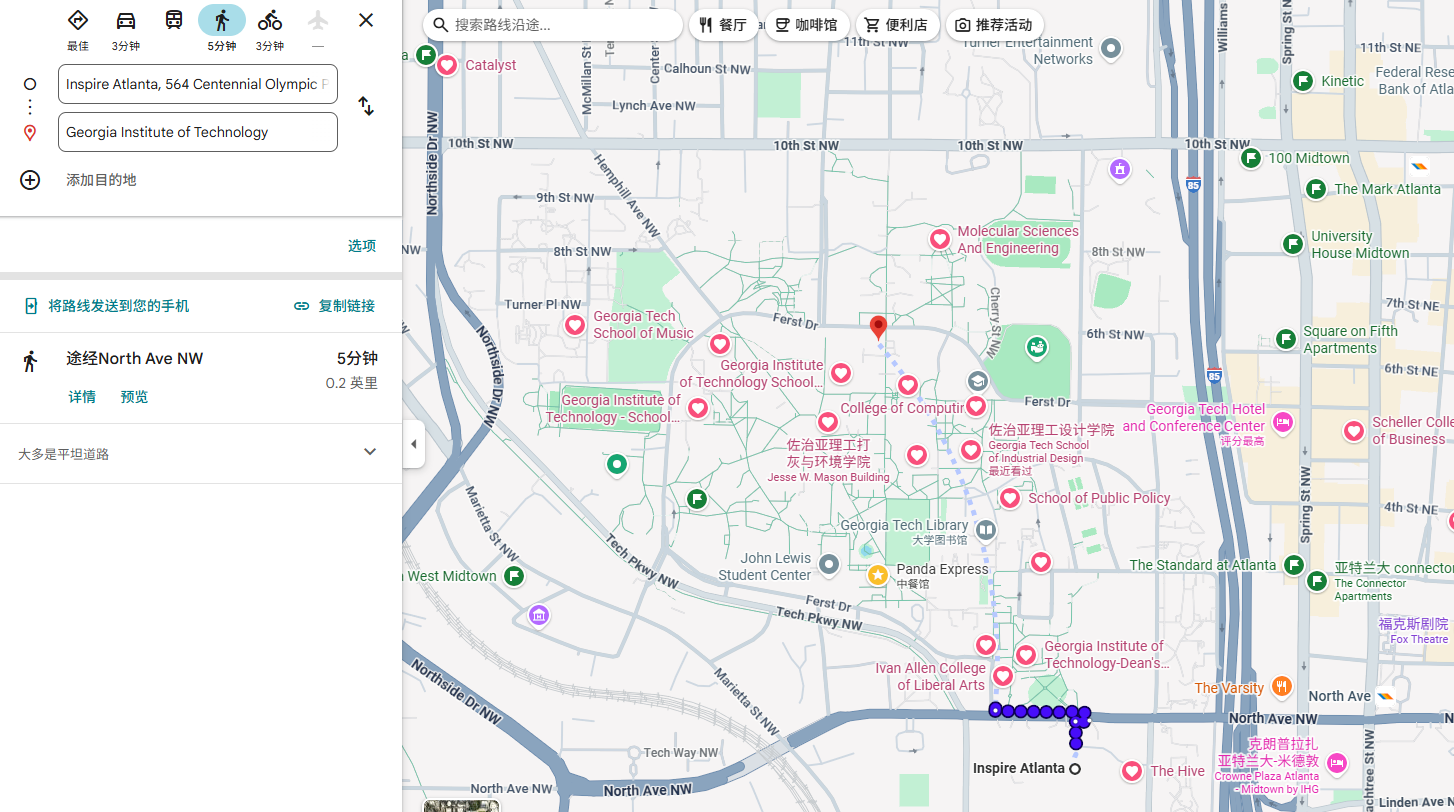This screenshot has height=812, width=1454.
Task: Click the add destination plus icon
Action: click(x=30, y=180)
